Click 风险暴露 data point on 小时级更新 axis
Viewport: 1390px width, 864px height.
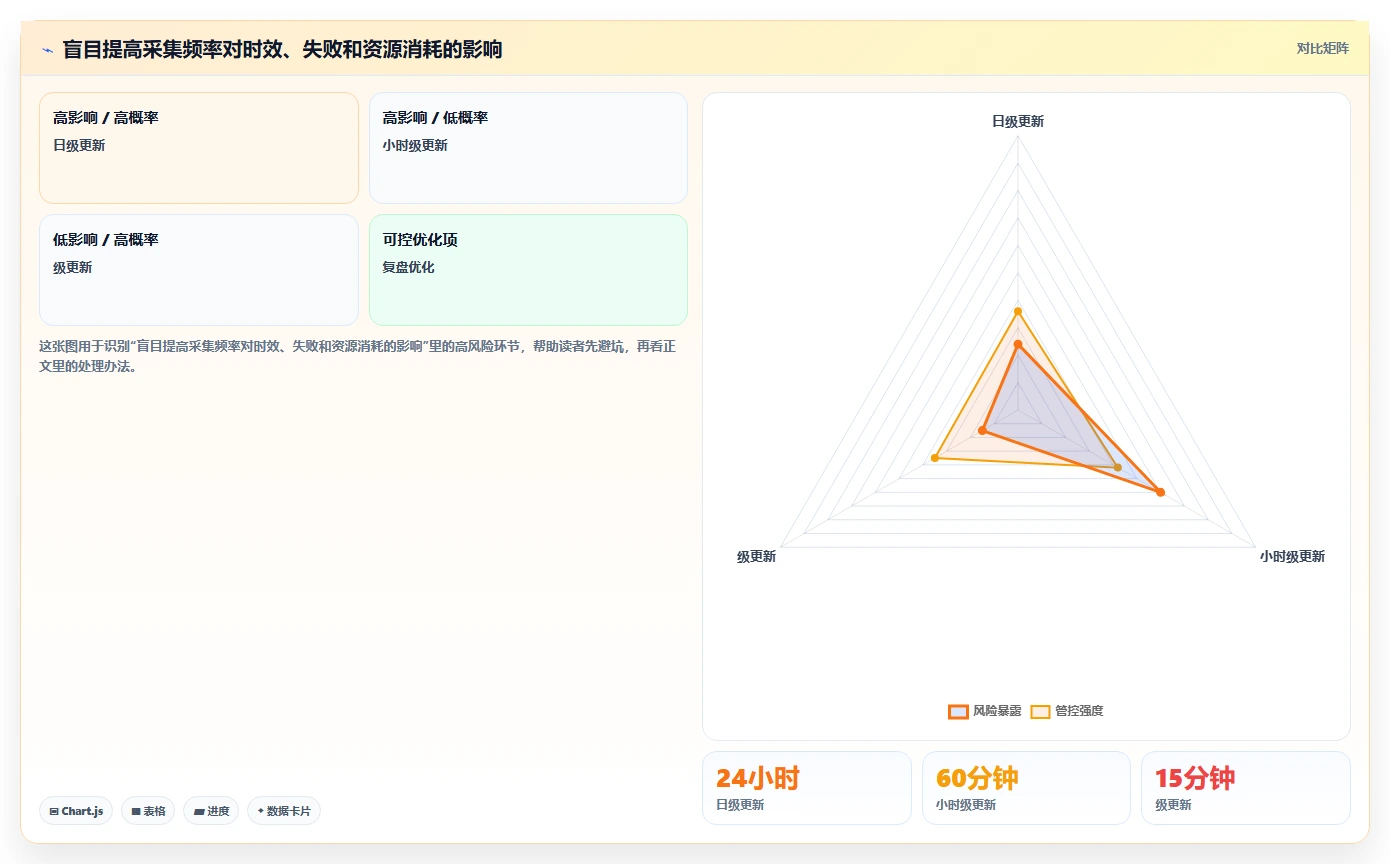pyautogui.click(x=1160, y=492)
